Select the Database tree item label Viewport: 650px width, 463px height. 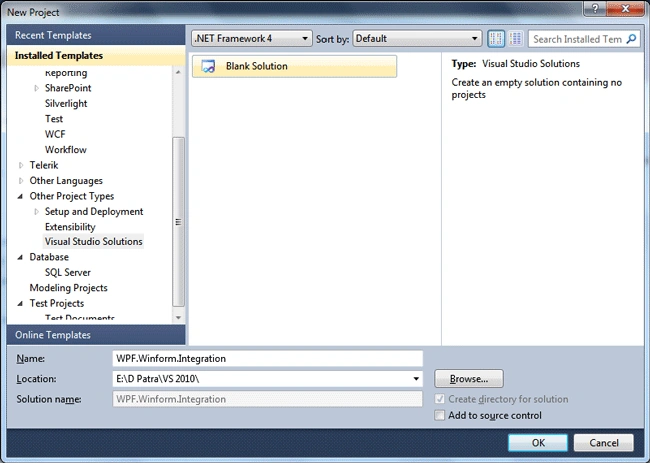49,257
